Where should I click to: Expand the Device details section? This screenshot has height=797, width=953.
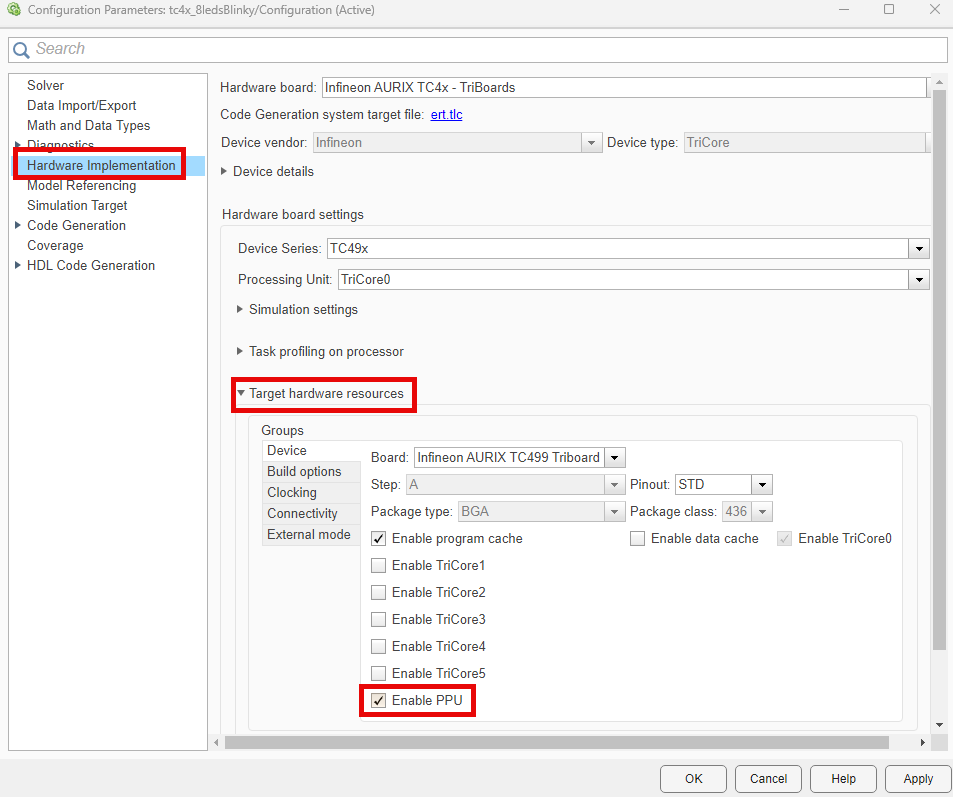240,171
